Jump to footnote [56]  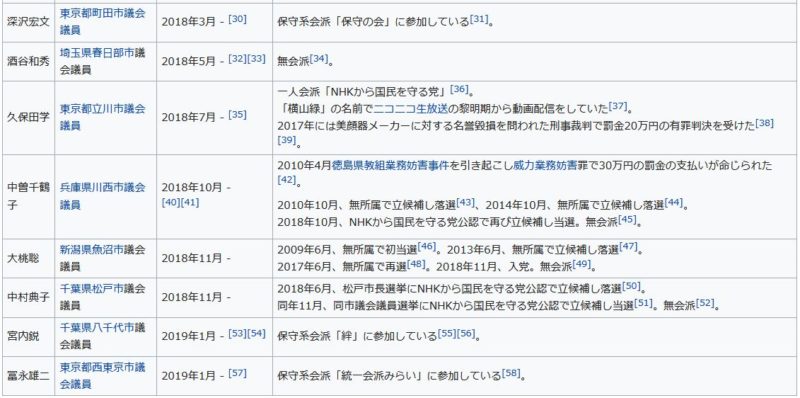pos(466,333)
